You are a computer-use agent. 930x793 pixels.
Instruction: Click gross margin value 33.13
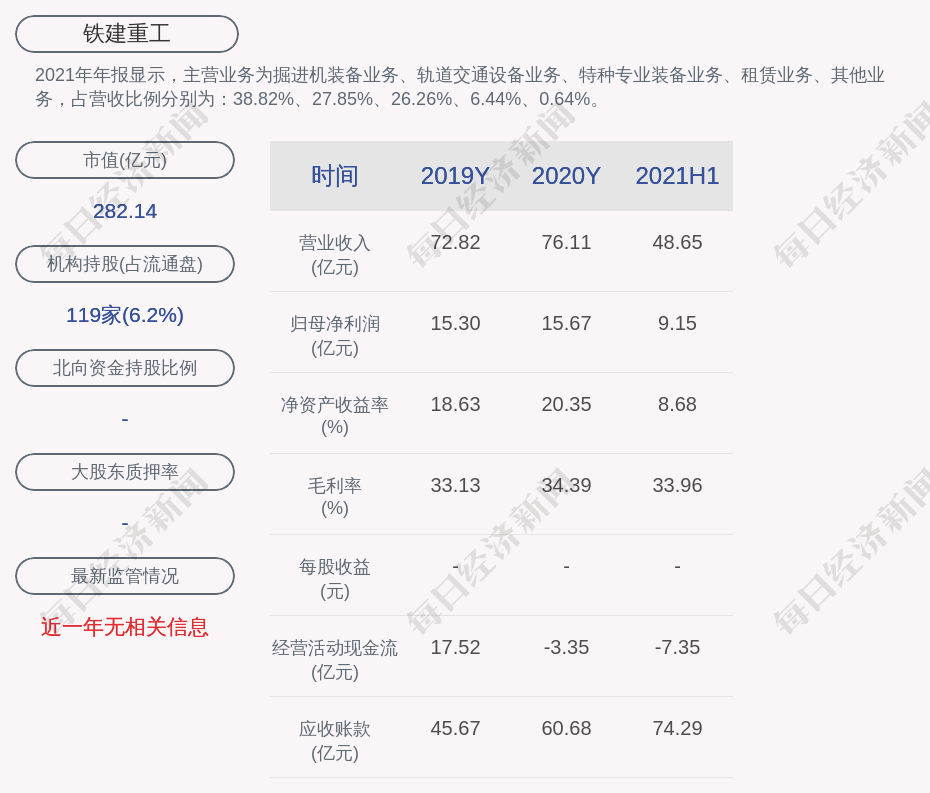coord(455,485)
